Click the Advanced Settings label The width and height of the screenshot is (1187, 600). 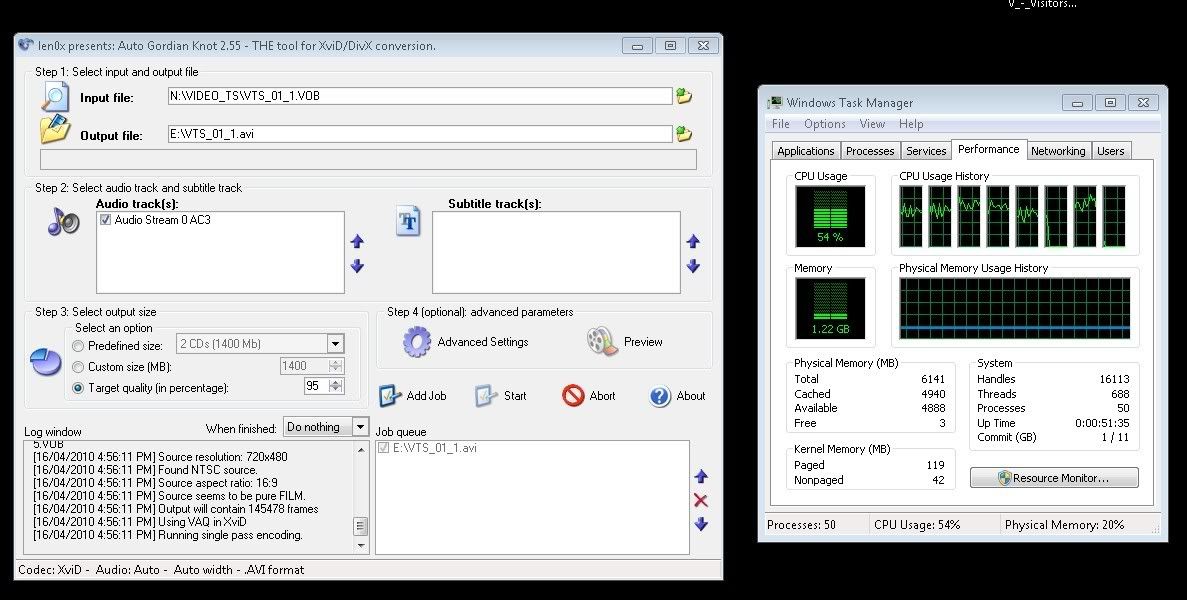click(x=483, y=342)
